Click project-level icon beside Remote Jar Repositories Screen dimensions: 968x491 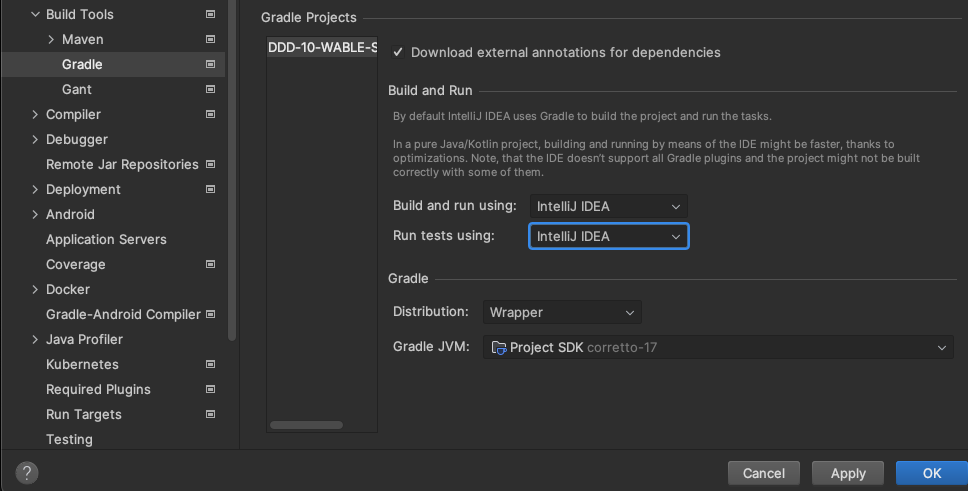click(x=211, y=164)
